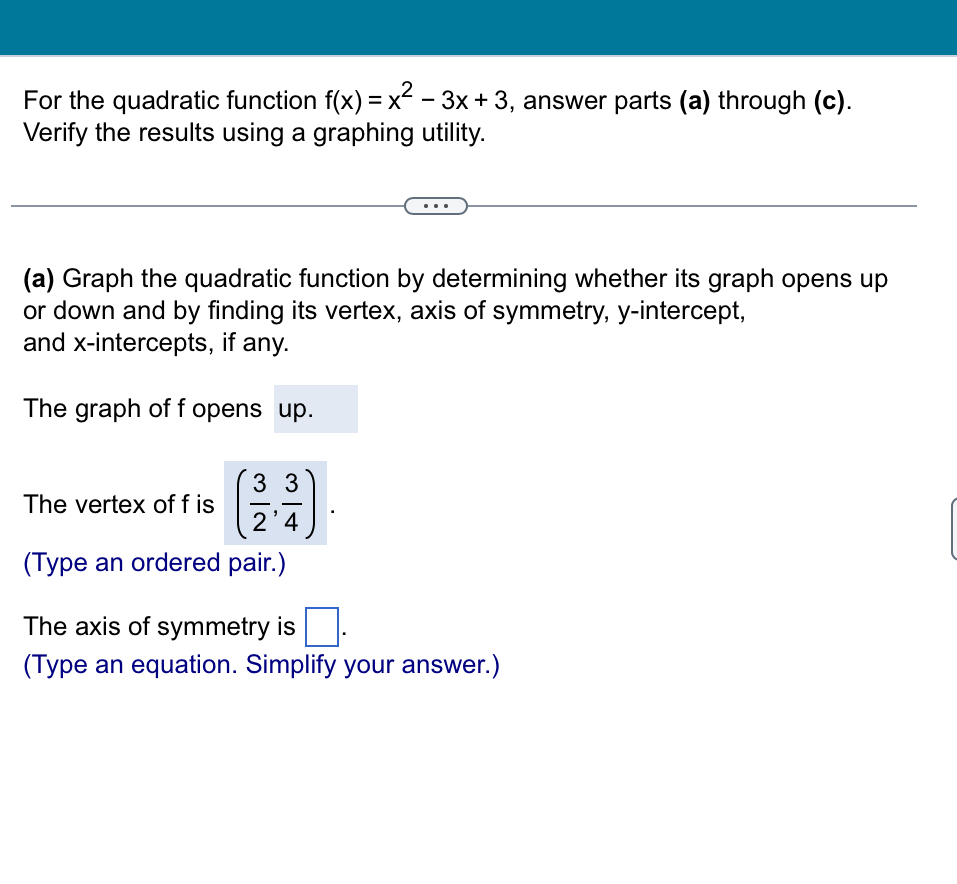This screenshot has width=957, height=884.
Task: Click the 'Type an equation' instruction text
Action: pyautogui.click(x=260, y=664)
